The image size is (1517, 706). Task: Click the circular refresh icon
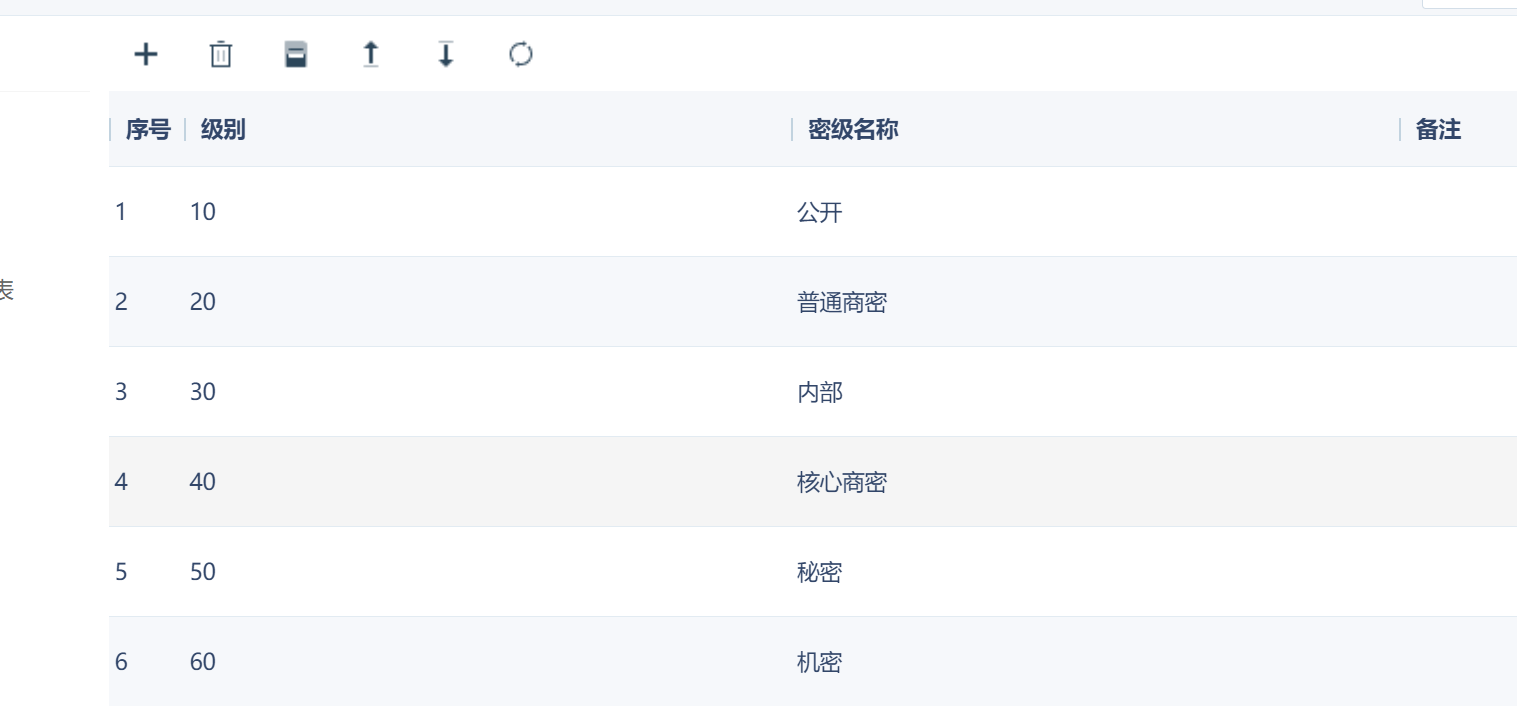click(x=521, y=54)
